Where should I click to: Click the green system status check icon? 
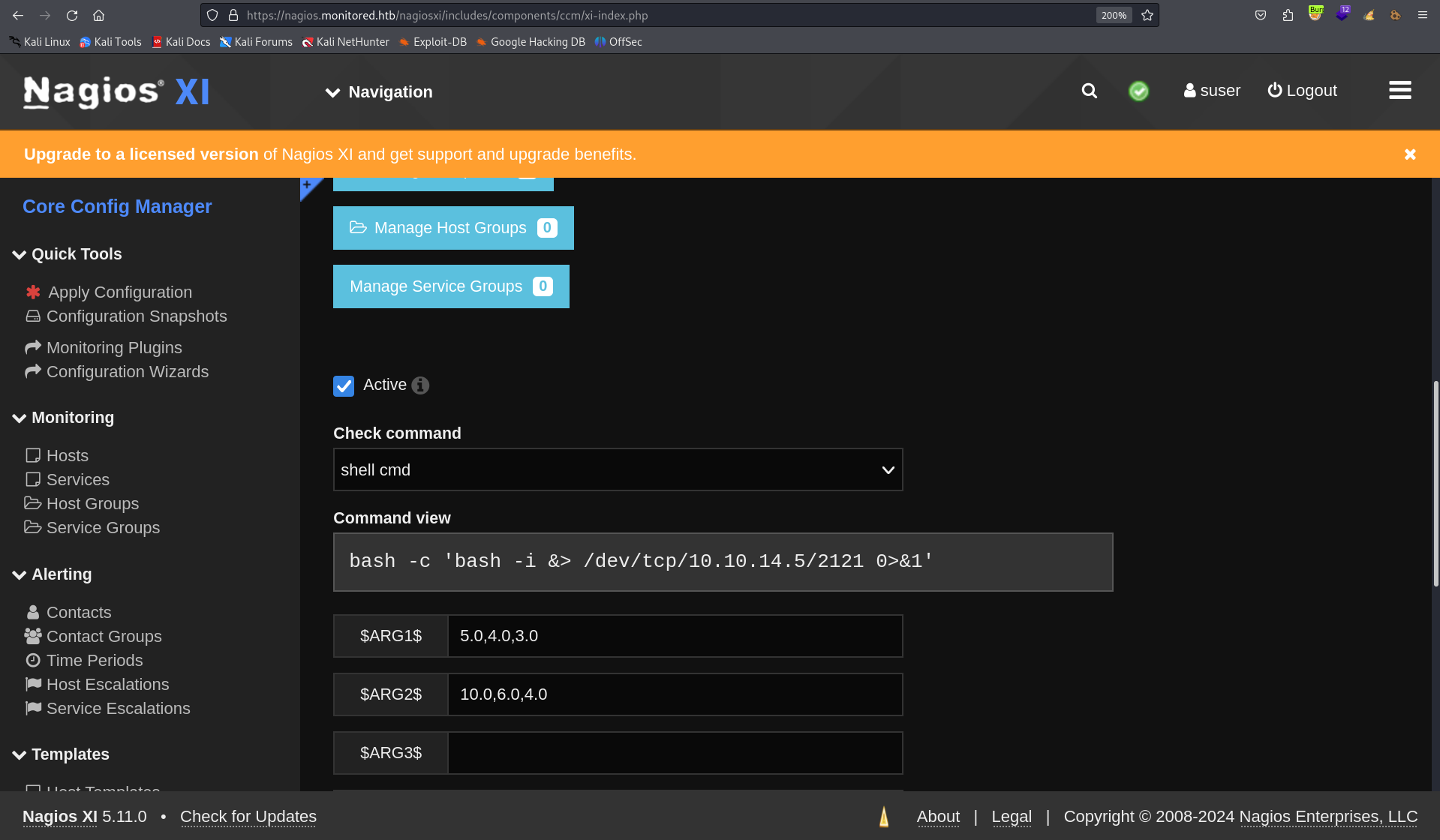click(x=1138, y=91)
